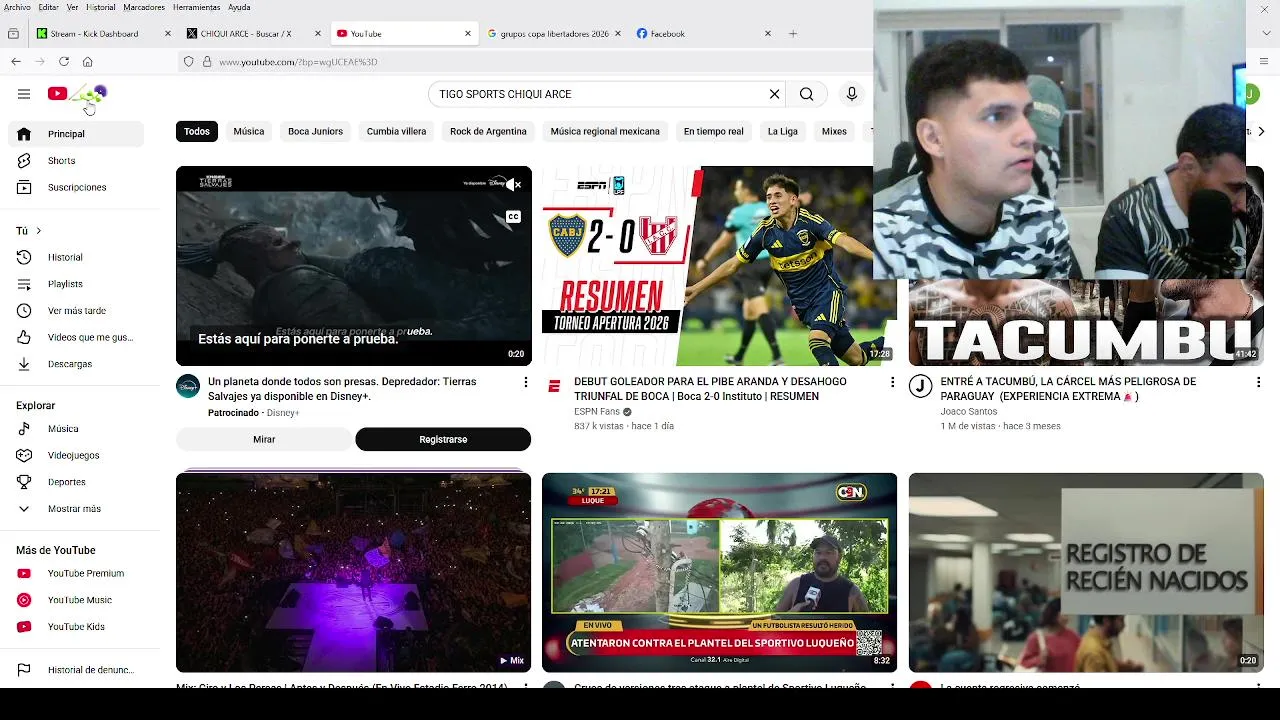1280x720 pixels.
Task: Open new browser tab with plus
Action: pyautogui.click(x=793, y=34)
